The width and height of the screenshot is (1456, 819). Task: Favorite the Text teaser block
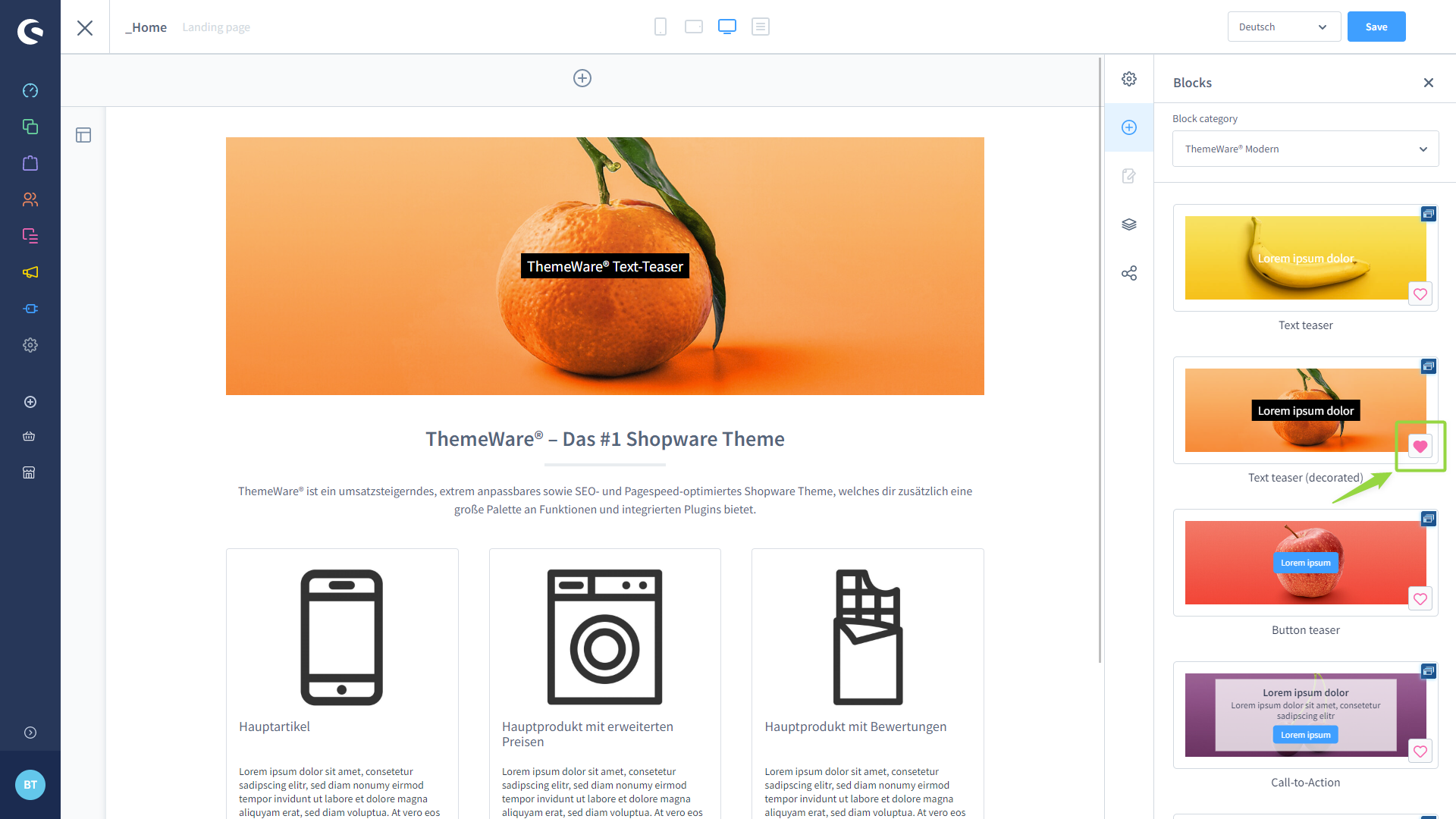coord(1420,294)
